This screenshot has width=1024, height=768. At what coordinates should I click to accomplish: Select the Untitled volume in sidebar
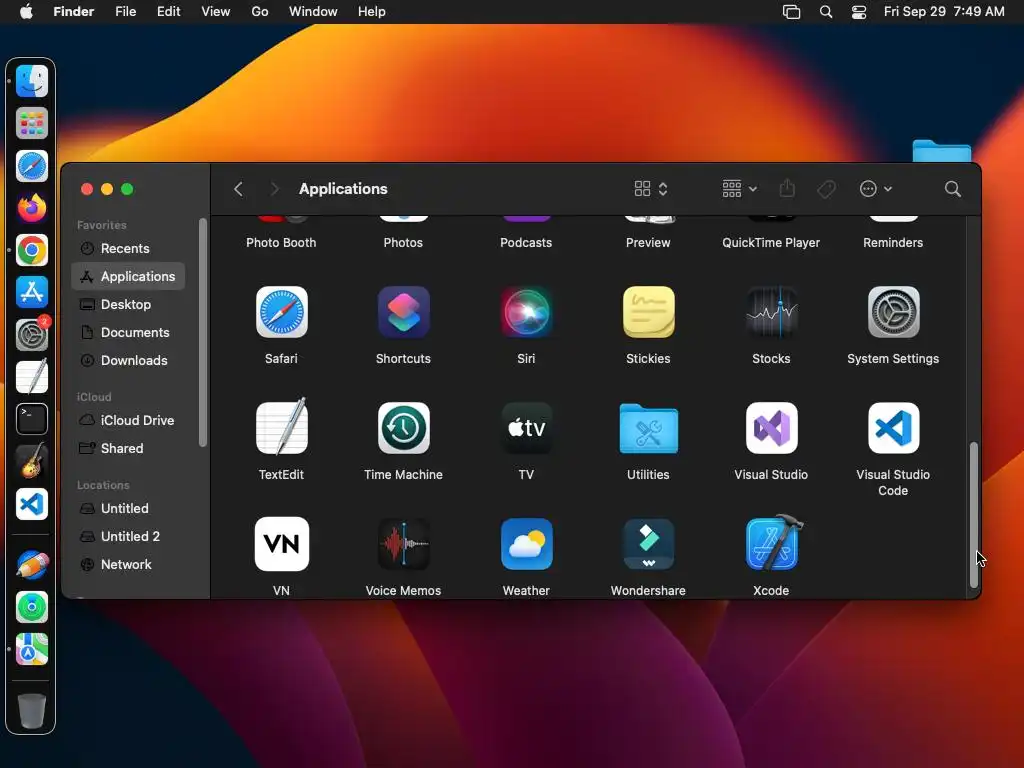[128, 509]
